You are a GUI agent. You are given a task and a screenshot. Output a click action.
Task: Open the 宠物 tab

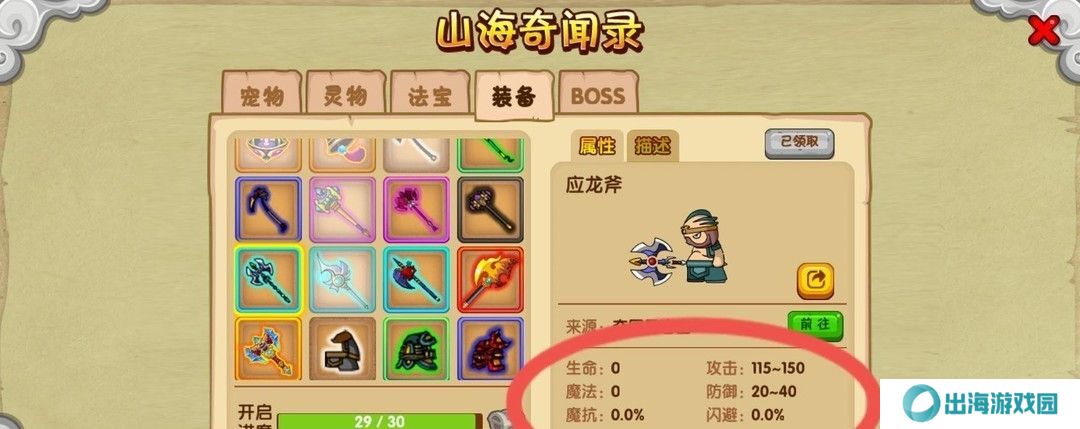262,93
